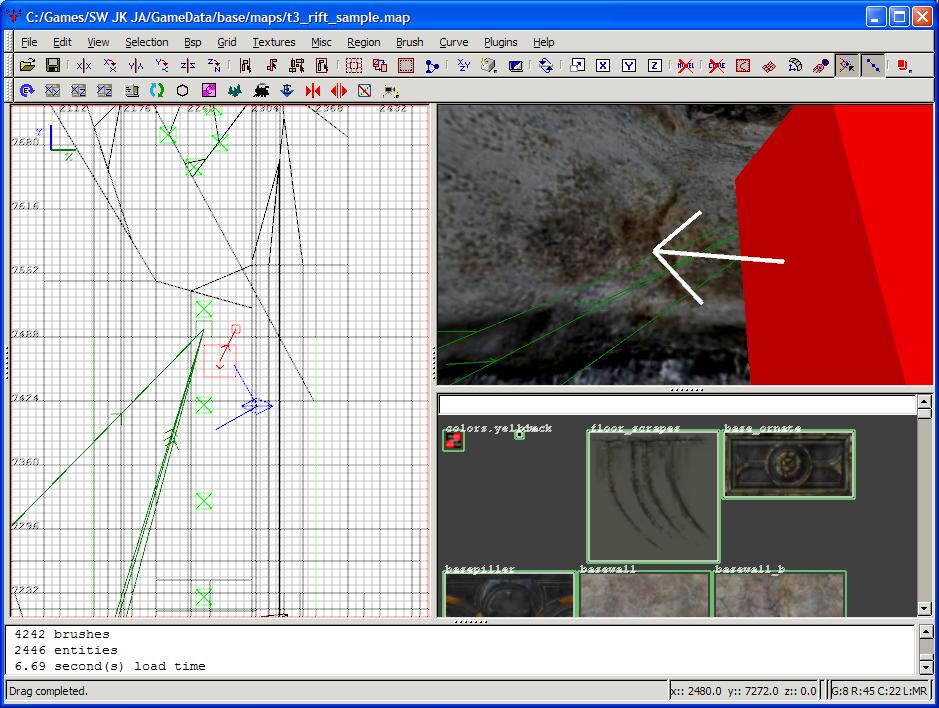
Task: Click the black train plugin icon
Action: click(261, 90)
